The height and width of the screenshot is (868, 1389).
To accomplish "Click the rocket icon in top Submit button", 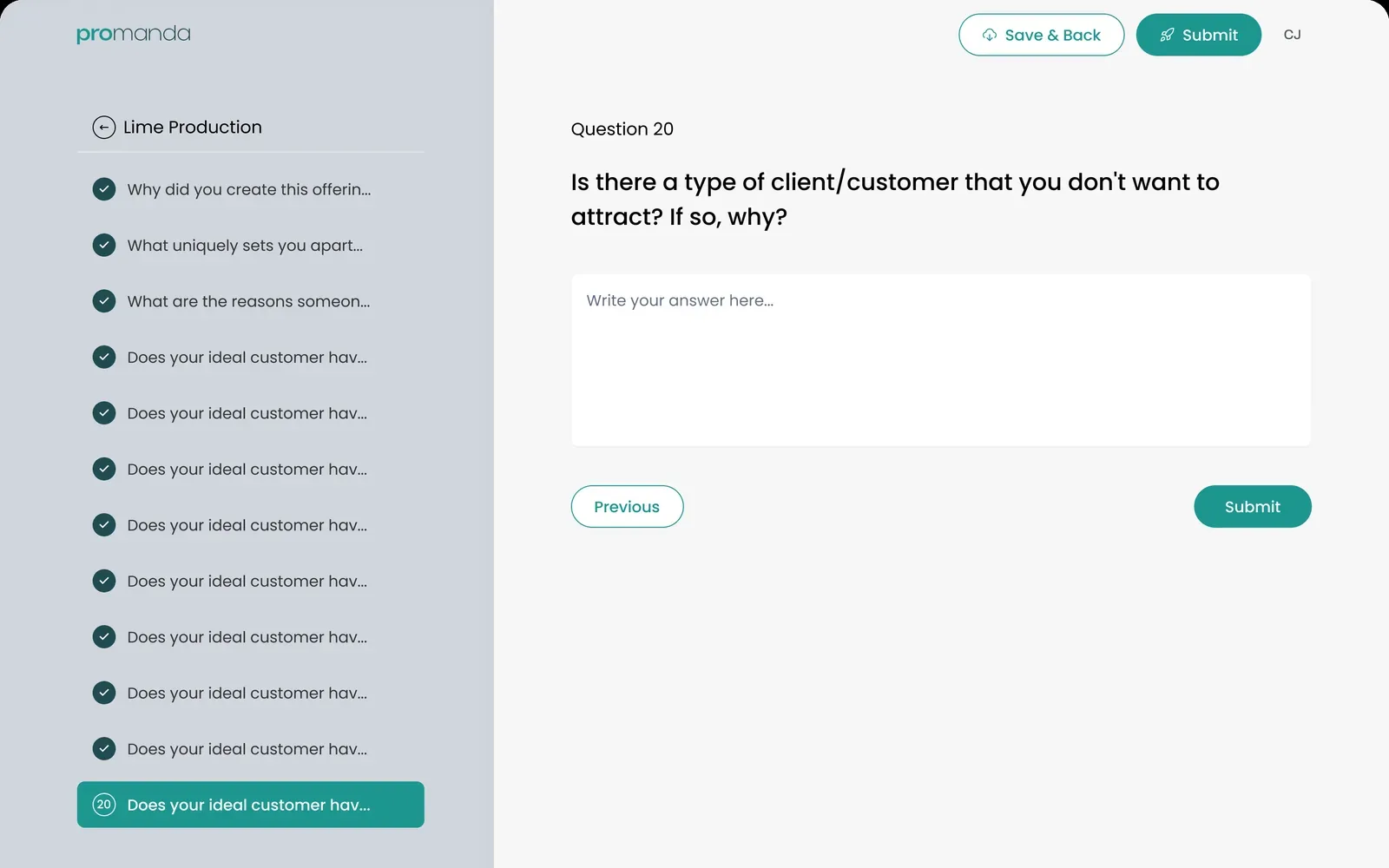I will coord(1167,35).
